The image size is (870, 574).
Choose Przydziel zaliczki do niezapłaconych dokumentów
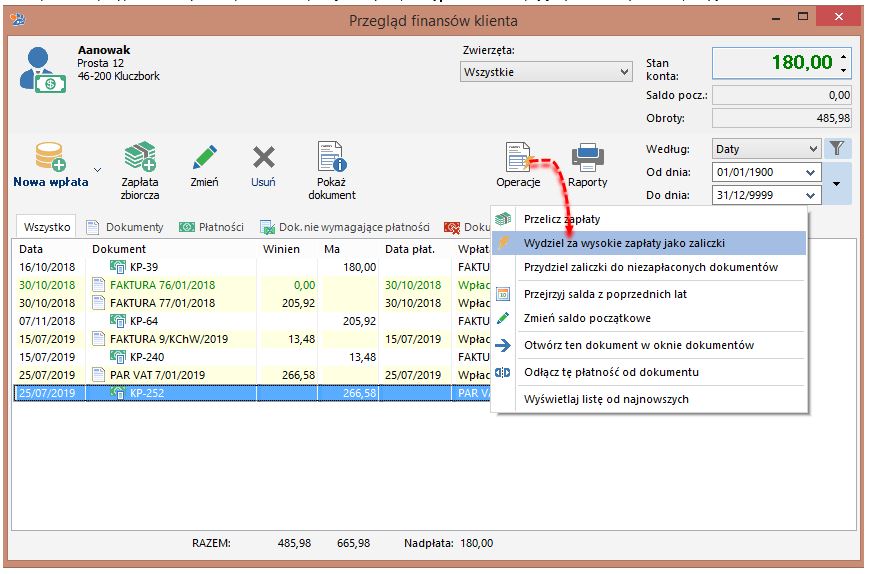649,267
